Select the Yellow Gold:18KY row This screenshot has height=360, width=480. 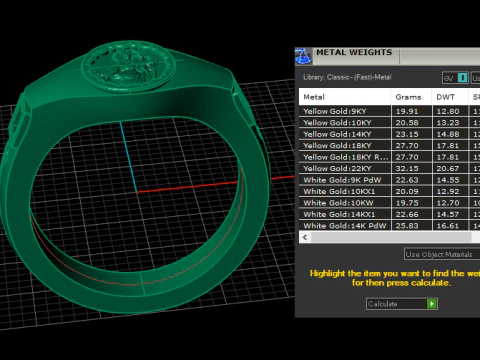pyautogui.click(x=389, y=146)
